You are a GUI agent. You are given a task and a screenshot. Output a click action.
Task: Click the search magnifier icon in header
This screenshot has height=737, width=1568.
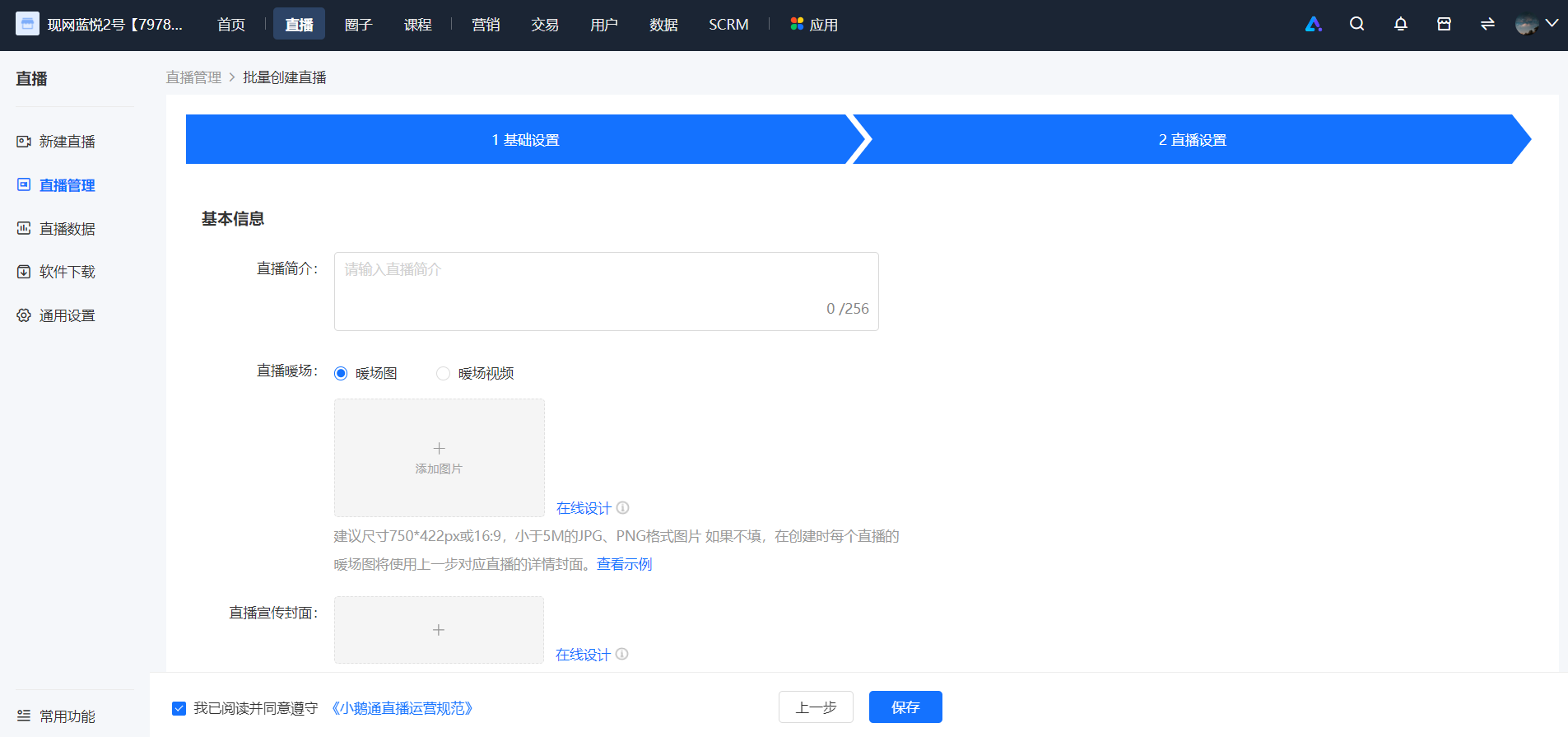coord(1356,24)
